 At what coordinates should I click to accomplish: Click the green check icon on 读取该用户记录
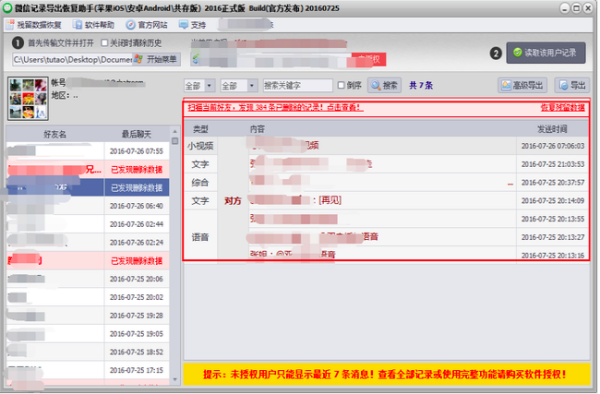[517, 52]
